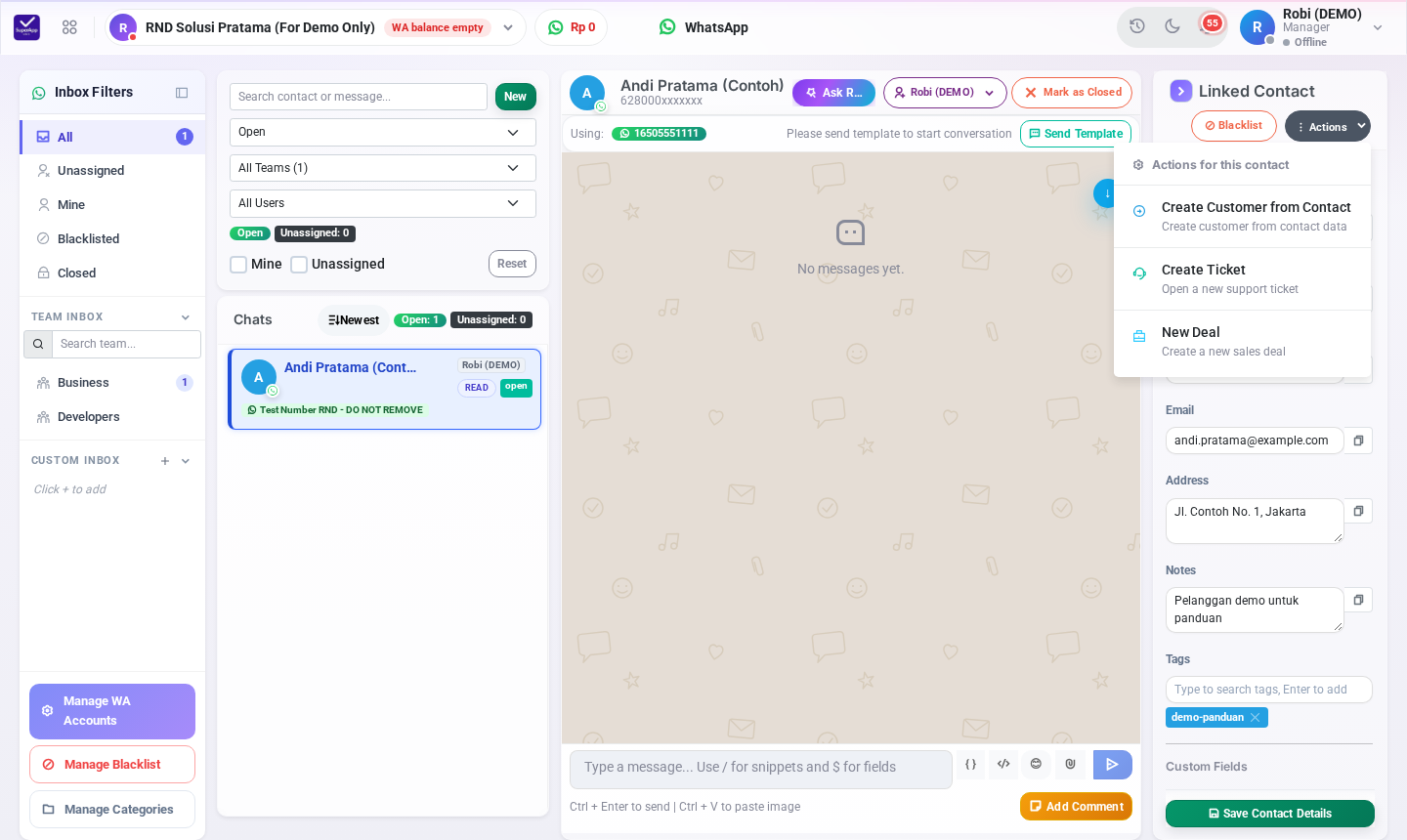Open the emoji picker in message composer

click(x=1036, y=765)
